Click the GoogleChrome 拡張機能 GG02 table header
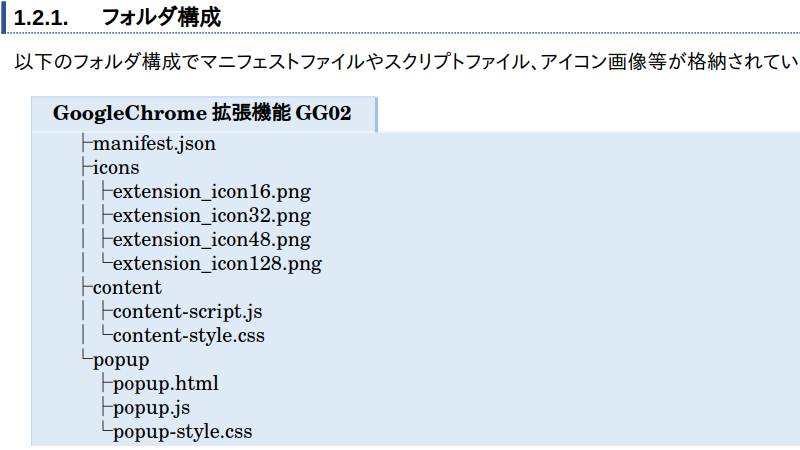The image size is (800, 450). [x=202, y=114]
